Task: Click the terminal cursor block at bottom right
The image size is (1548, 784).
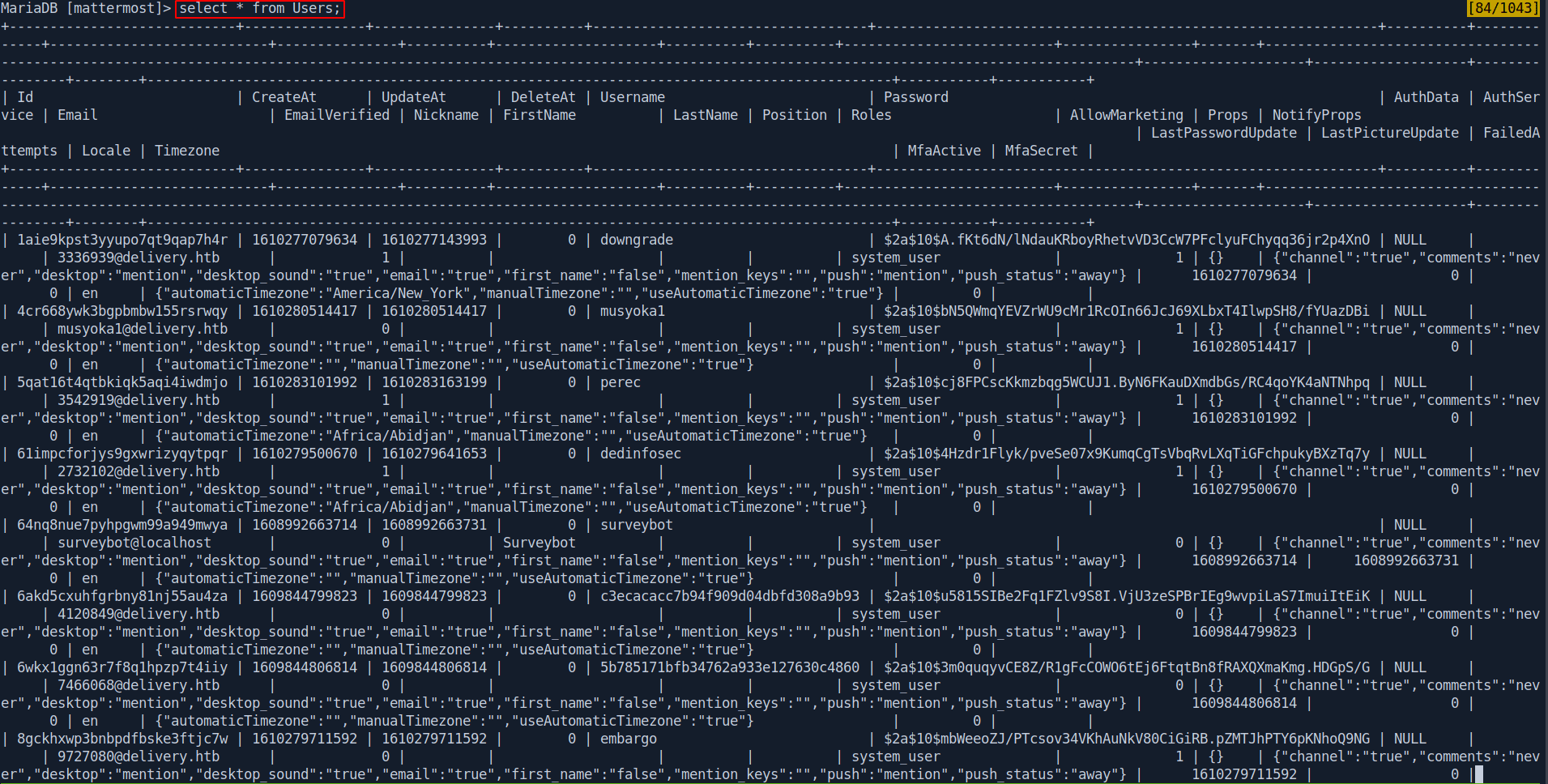Action: point(1479,774)
